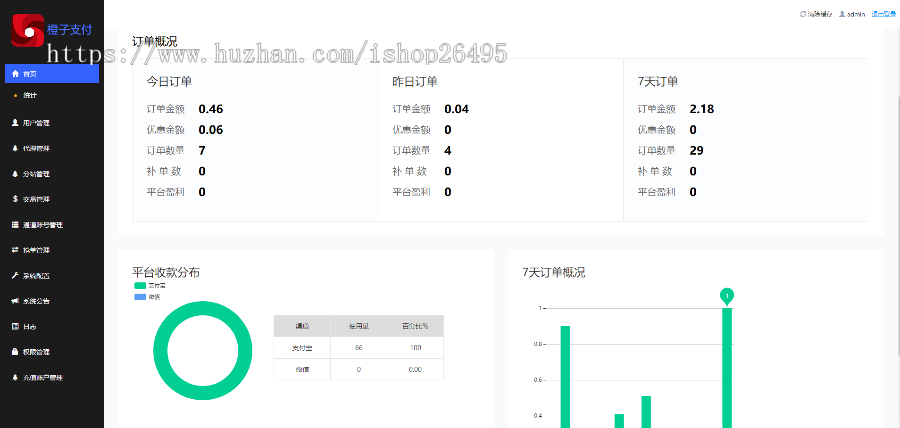Click the 0.6 axis label

click(x=538, y=380)
